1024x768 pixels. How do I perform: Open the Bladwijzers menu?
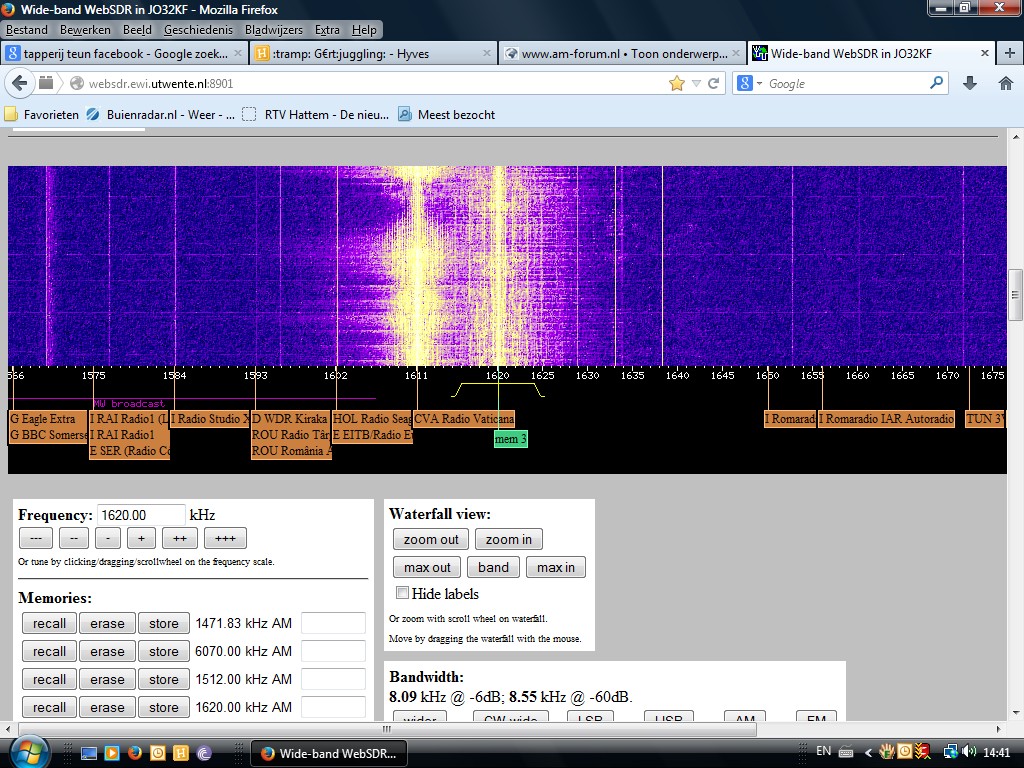(x=273, y=30)
